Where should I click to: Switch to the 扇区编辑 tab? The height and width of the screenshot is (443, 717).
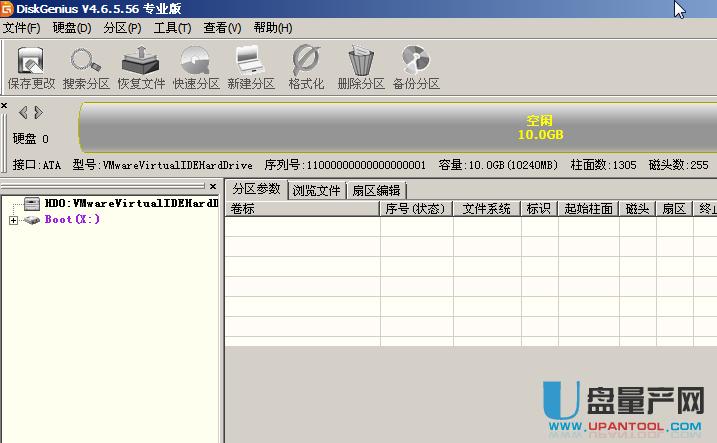point(376,190)
